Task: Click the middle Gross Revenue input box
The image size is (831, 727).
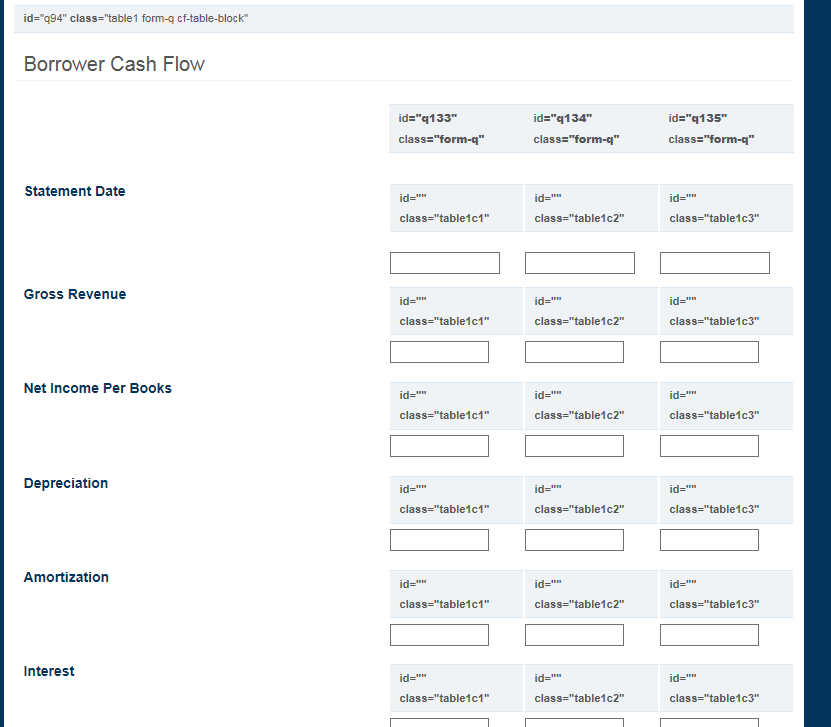Action: (574, 352)
